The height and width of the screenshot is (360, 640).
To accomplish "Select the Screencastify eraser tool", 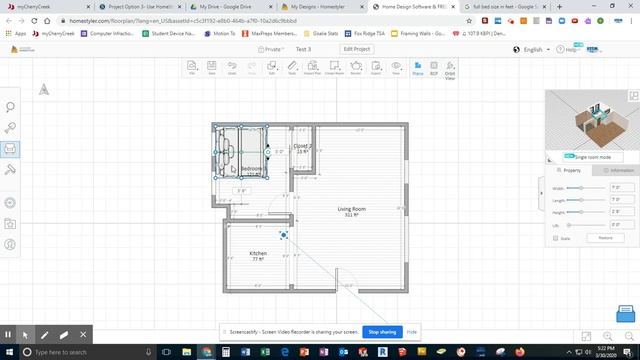I will [64, 335].
